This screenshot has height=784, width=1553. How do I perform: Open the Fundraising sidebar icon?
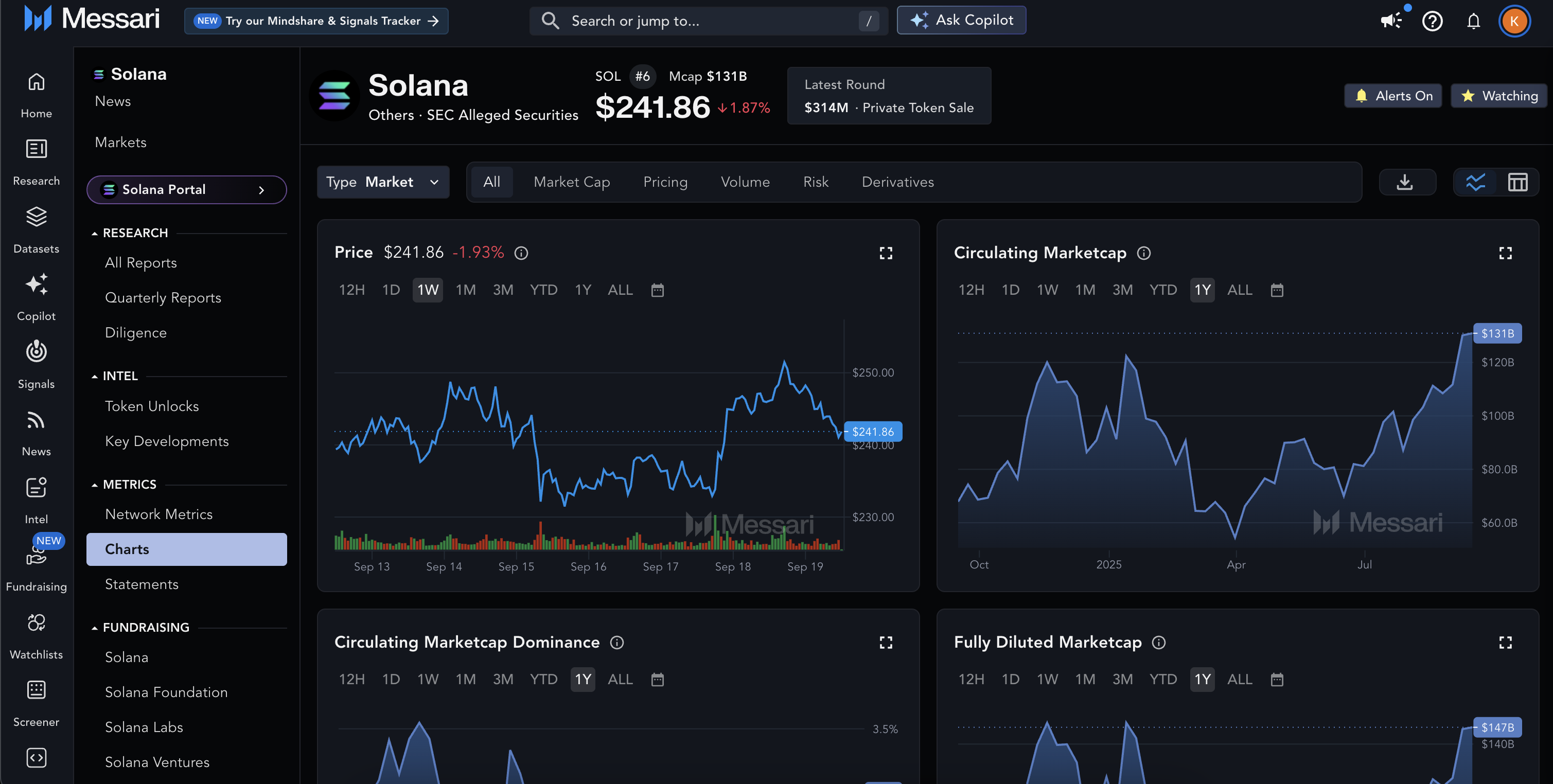(x=36, y=557)
